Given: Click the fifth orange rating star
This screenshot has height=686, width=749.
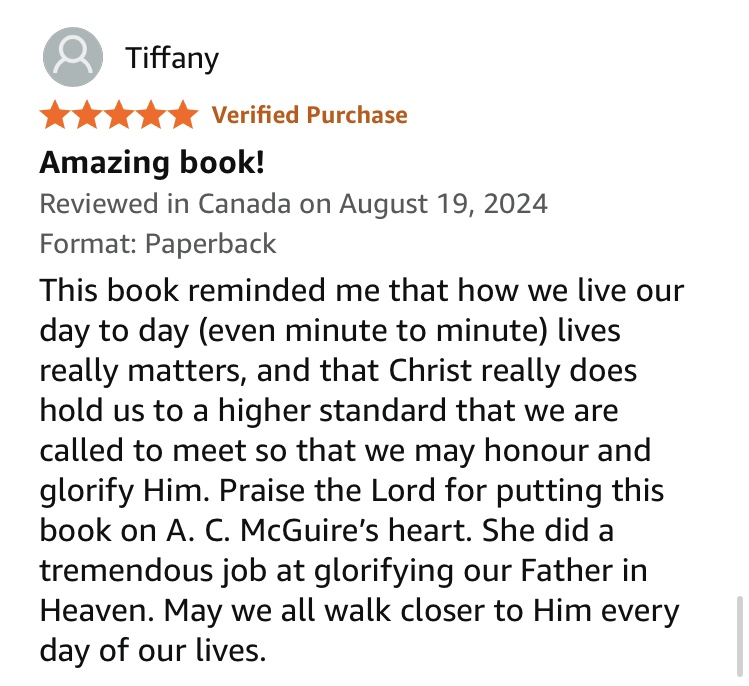Looking at the screenshot, I should [x=183, y=115].
